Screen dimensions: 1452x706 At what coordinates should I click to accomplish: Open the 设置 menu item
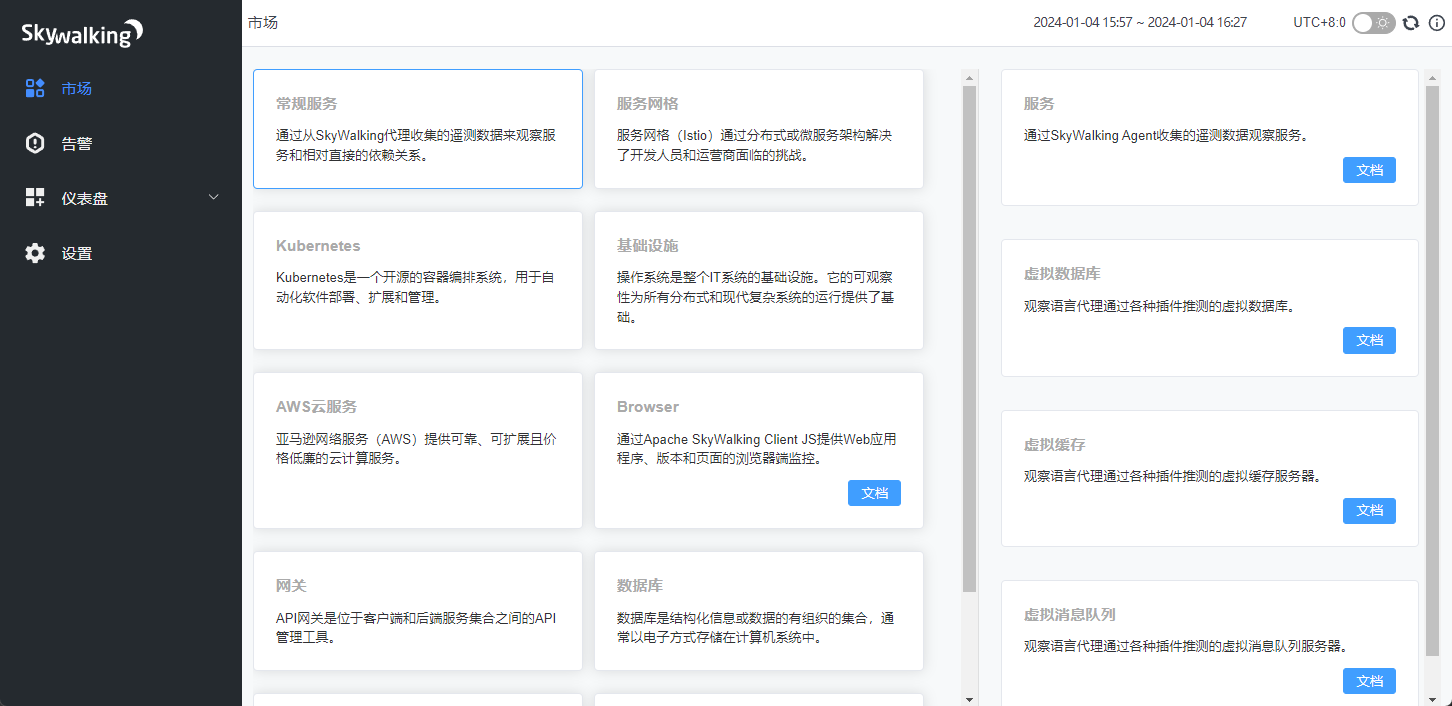click(77, 253)
